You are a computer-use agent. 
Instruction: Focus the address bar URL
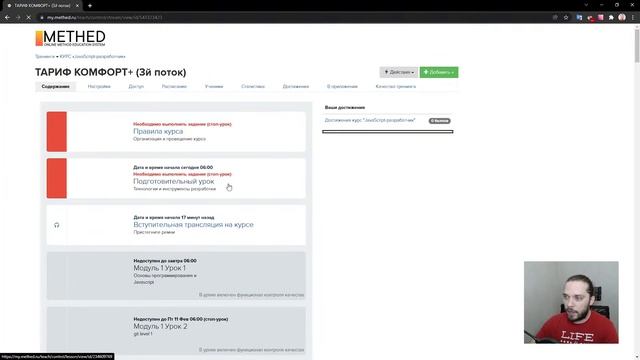104,18
